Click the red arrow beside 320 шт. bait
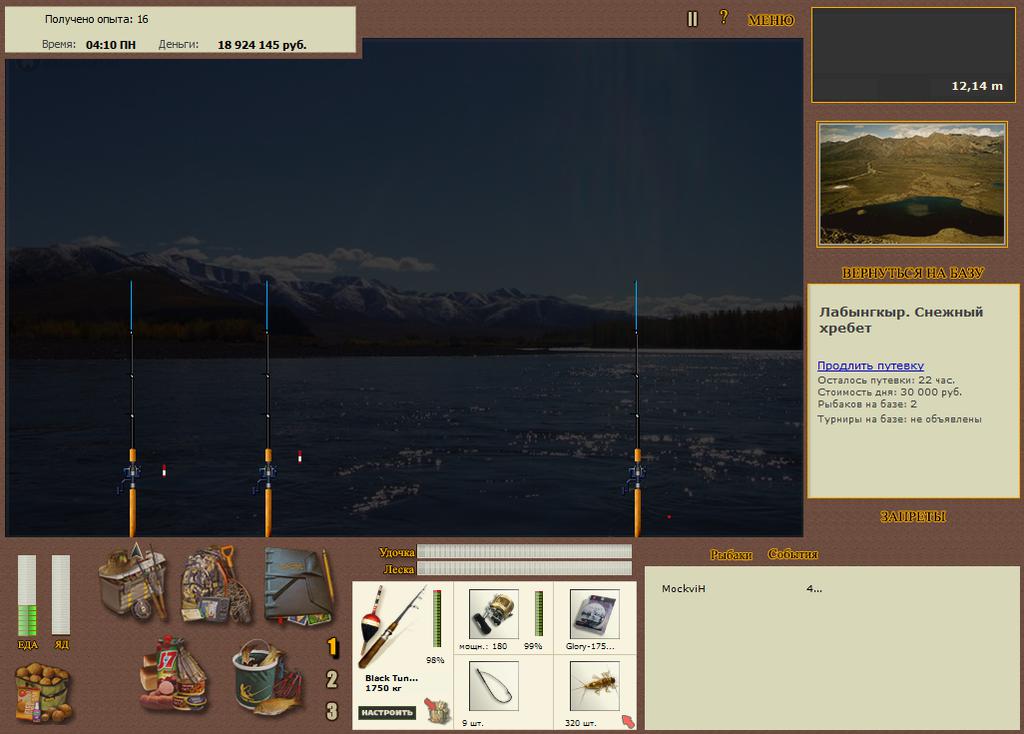 pos(628,722)
